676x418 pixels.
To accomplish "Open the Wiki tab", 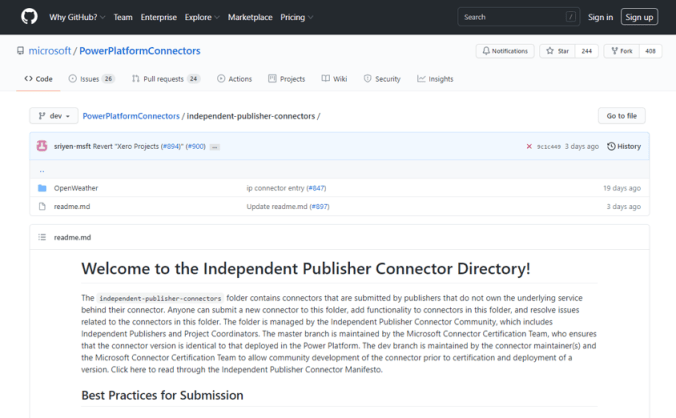I will (x=335, y=79).
